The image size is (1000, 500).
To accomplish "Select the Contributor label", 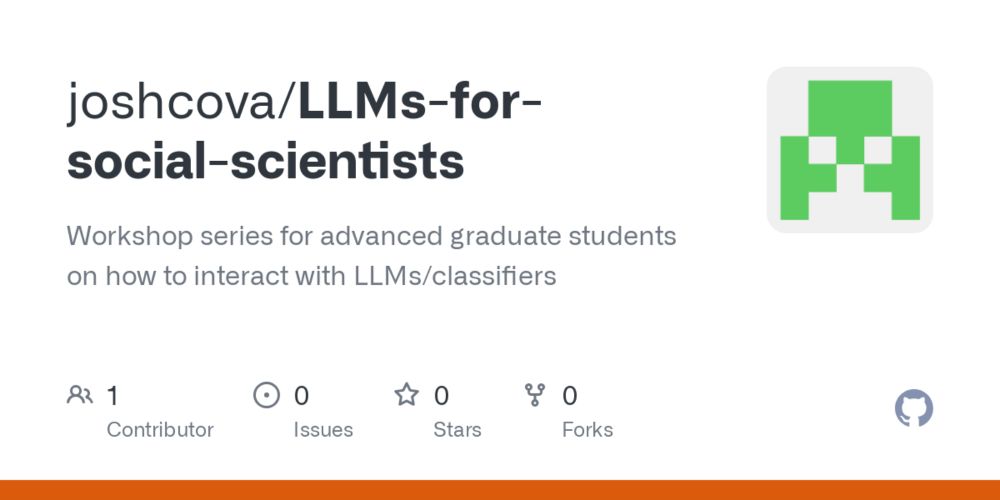I will pos(160,430).
